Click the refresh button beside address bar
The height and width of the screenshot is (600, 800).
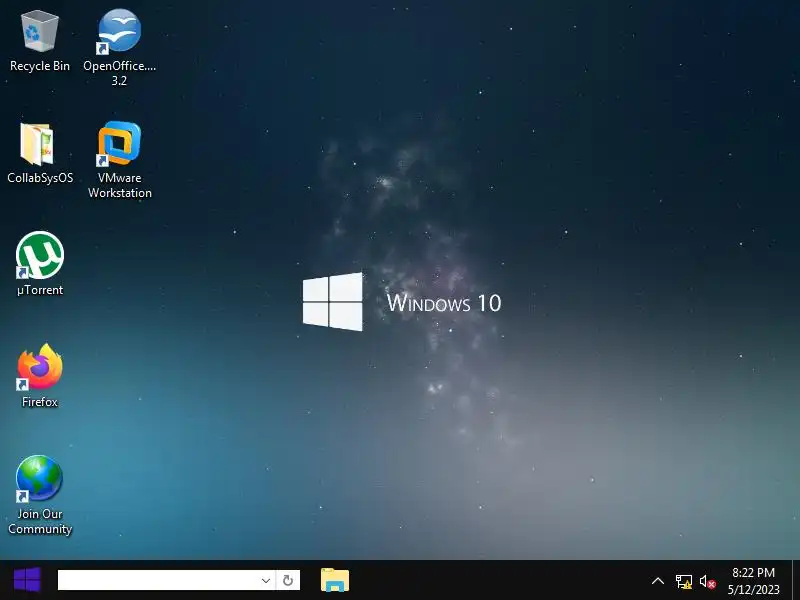[288, 581]
